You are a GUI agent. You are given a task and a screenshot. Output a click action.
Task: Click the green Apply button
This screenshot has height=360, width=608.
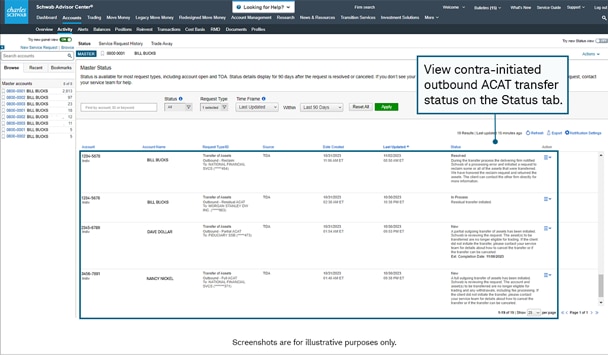386,107
